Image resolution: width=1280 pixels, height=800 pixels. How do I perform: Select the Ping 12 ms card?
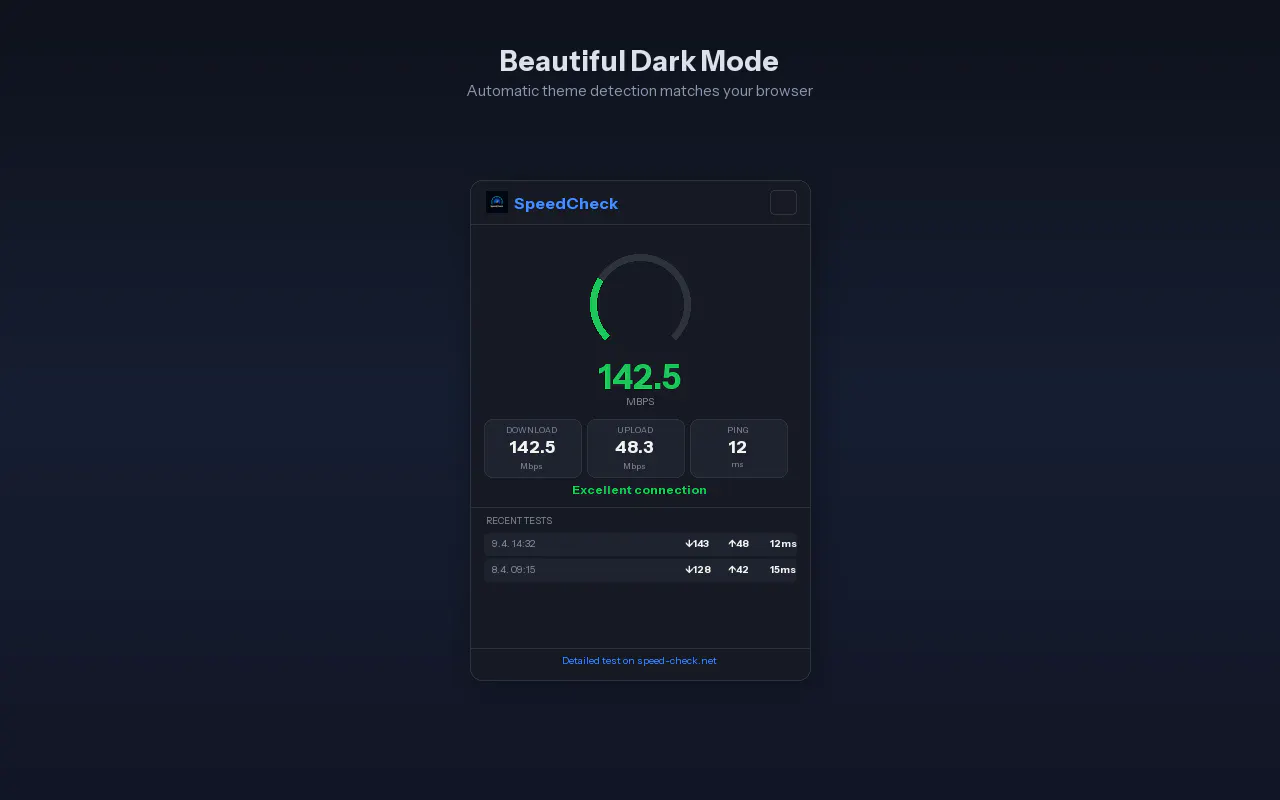(x=738, y=448)
